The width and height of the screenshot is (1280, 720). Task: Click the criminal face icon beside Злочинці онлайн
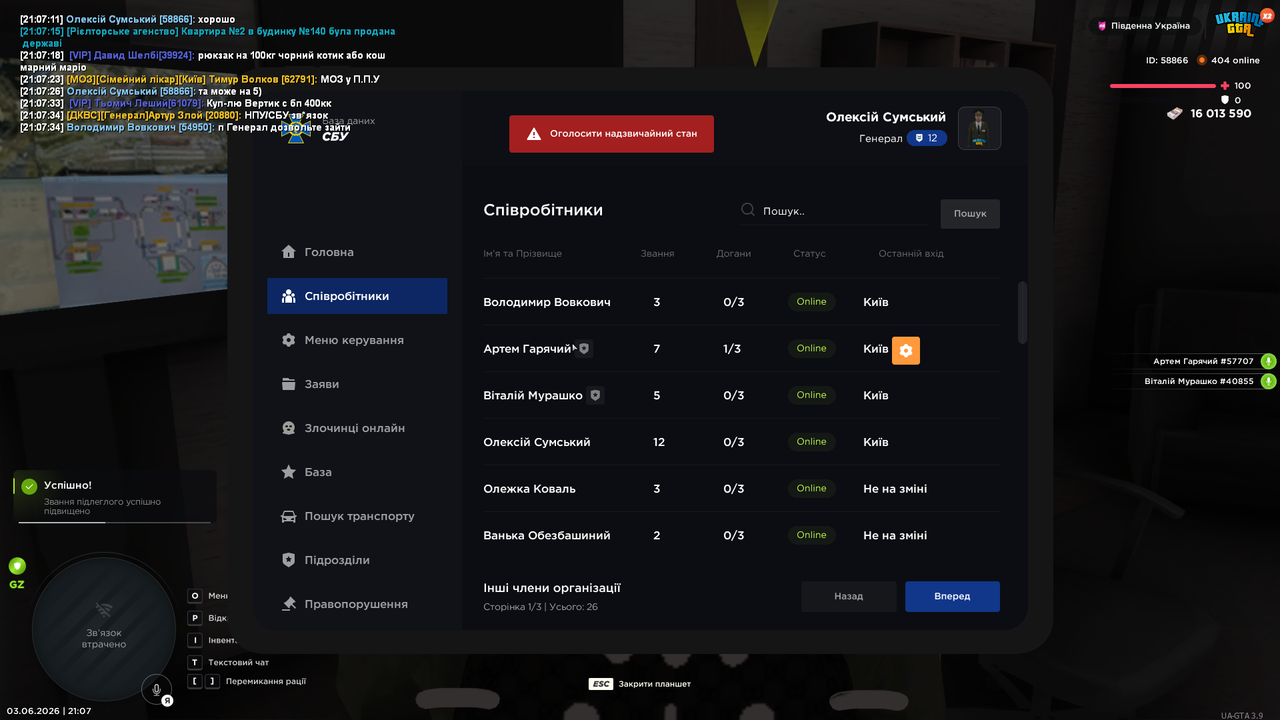pyautogui.click(x=289, y=428)
